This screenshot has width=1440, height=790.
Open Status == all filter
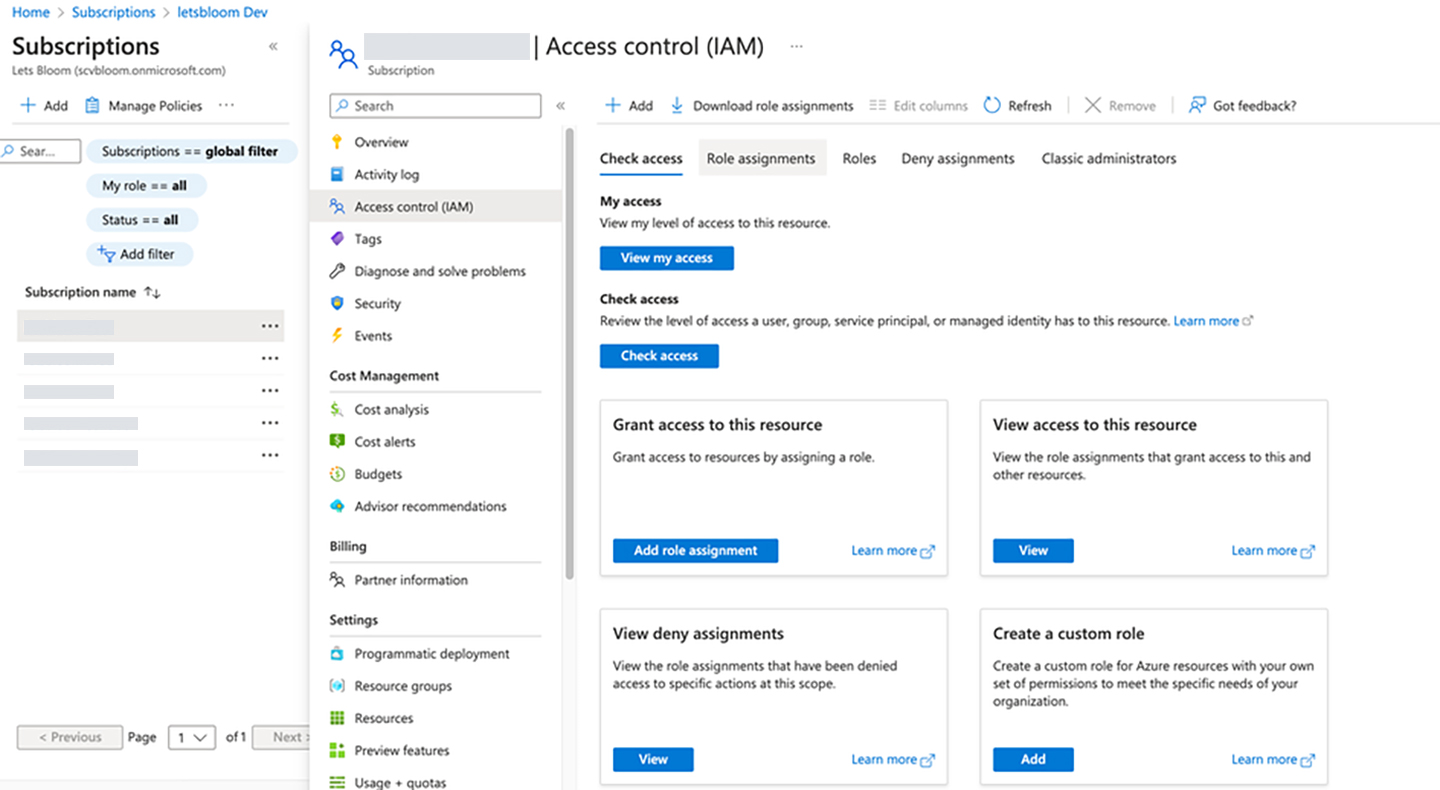[141, 220]
